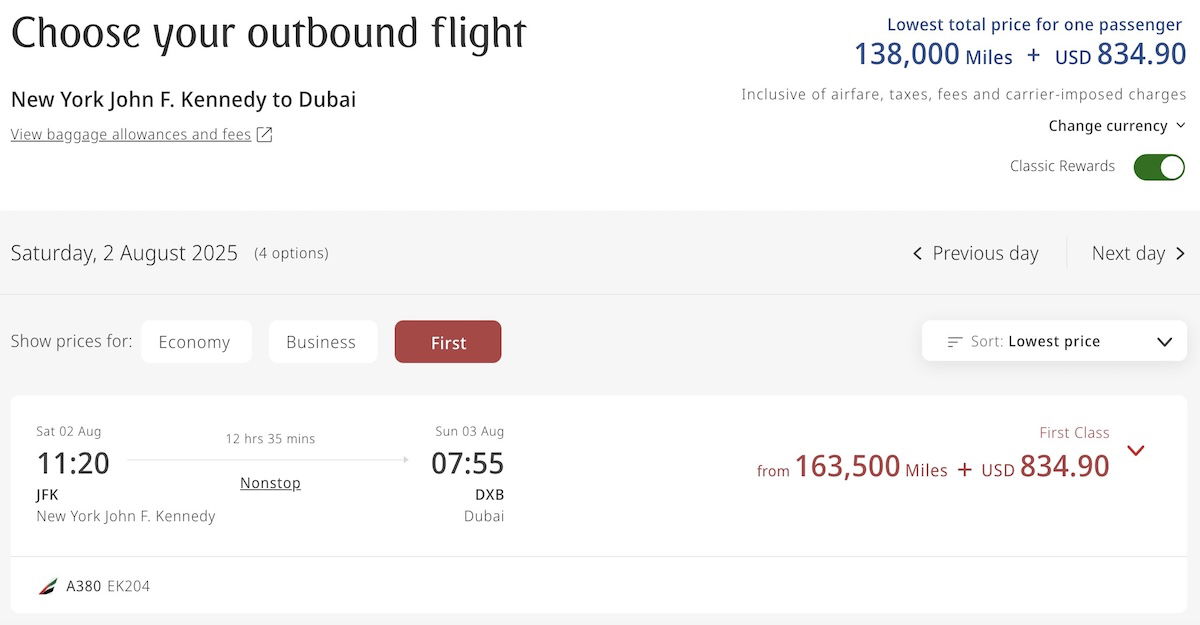Select the Economy price tab
The height and width of the screenshot is (625, 1200).
pos(196,342)
